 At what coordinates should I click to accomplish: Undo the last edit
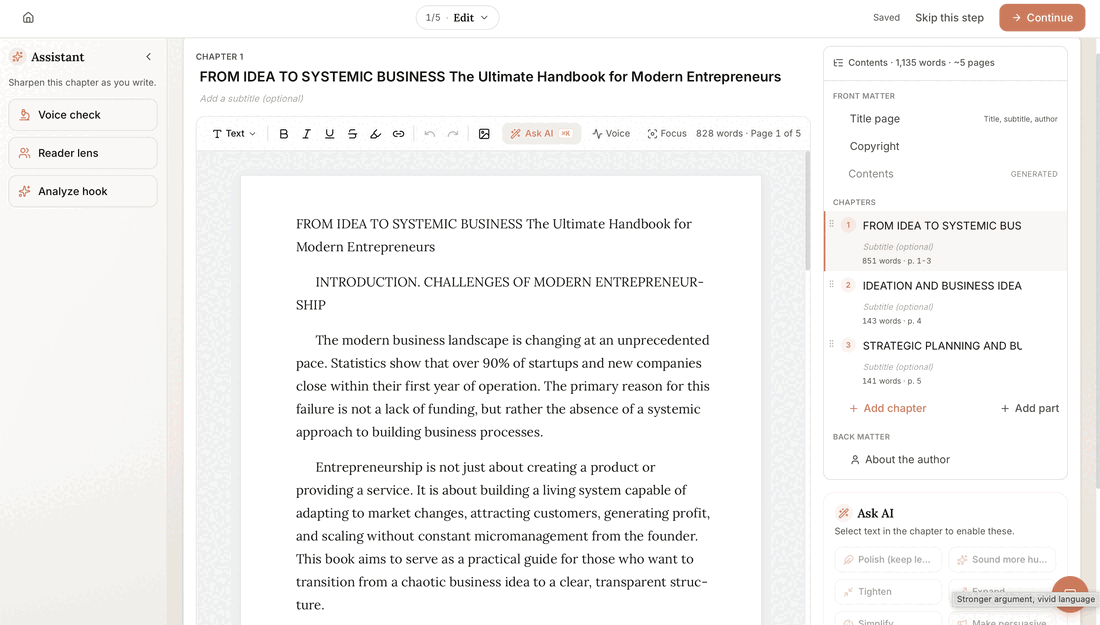pos(430,133)
